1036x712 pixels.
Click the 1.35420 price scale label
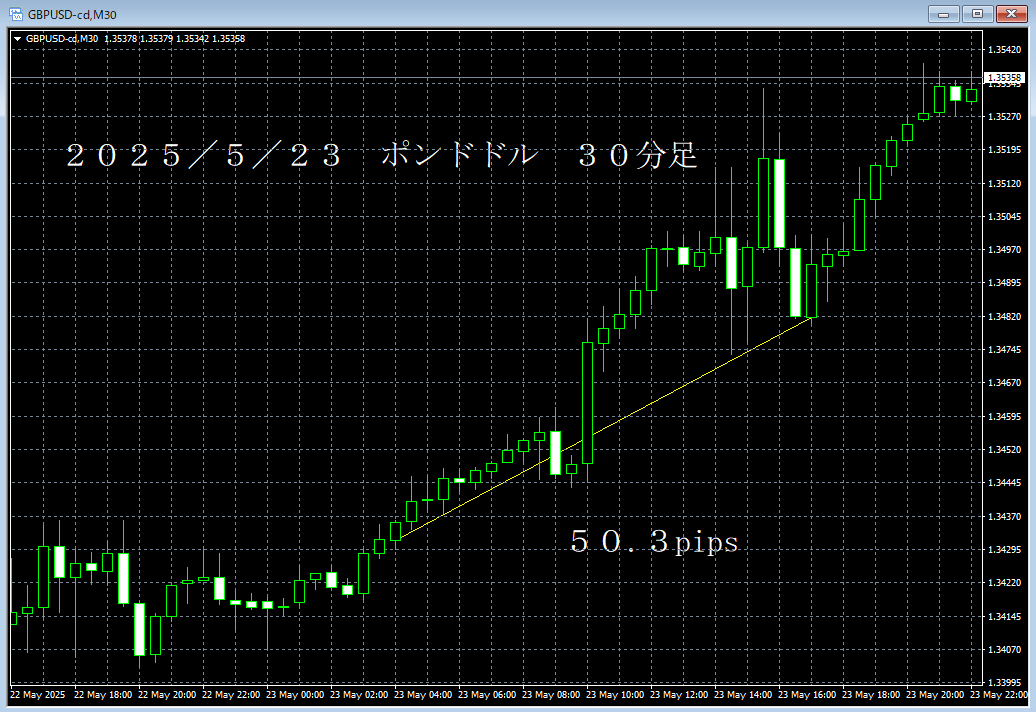[x=1002, y=49]
